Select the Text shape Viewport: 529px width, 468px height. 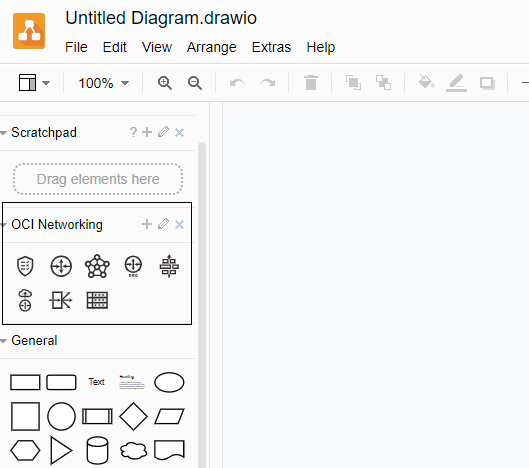tap(96, 382)
